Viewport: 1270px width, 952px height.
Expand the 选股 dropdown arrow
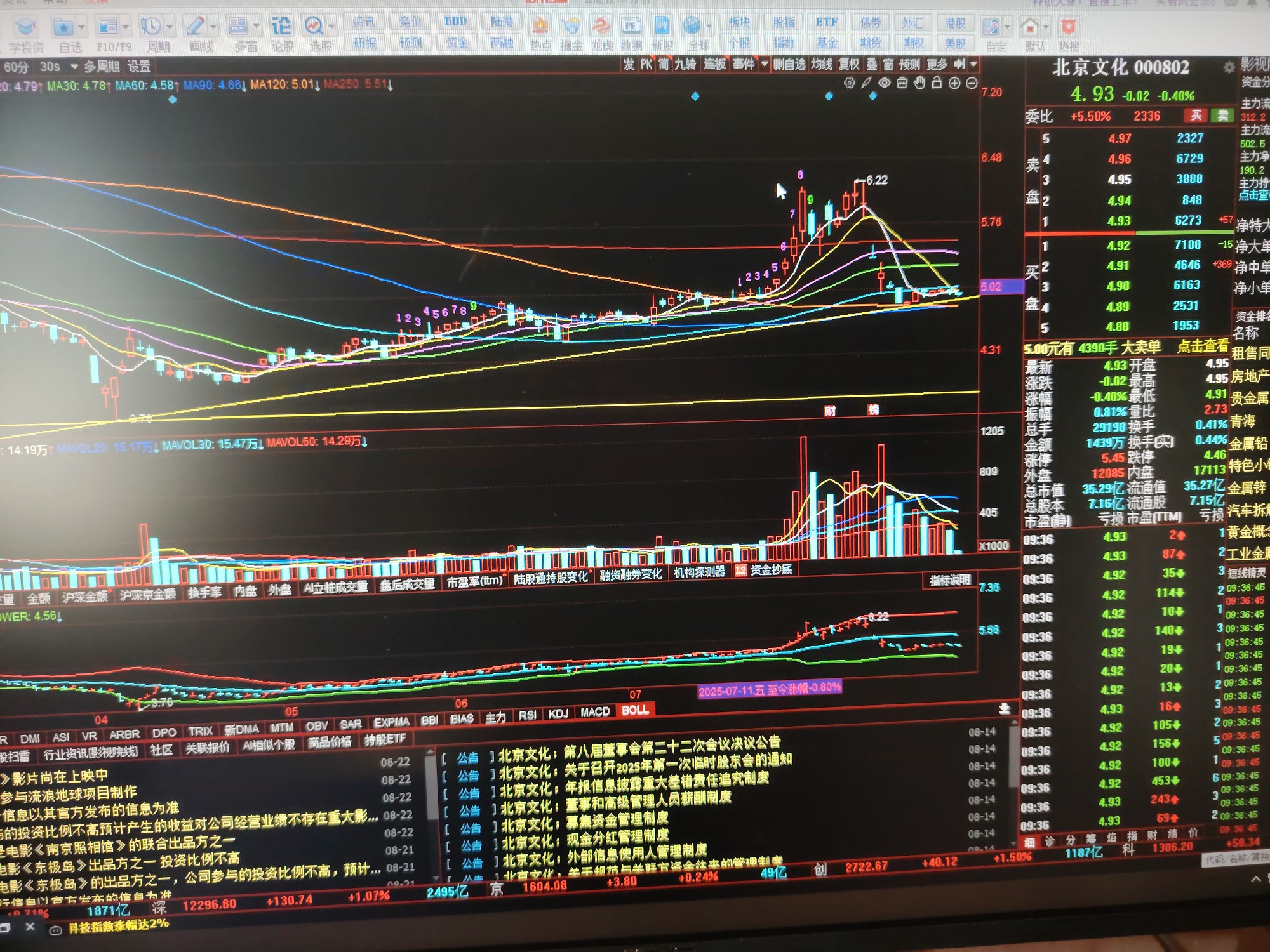(x=331, y=27)
